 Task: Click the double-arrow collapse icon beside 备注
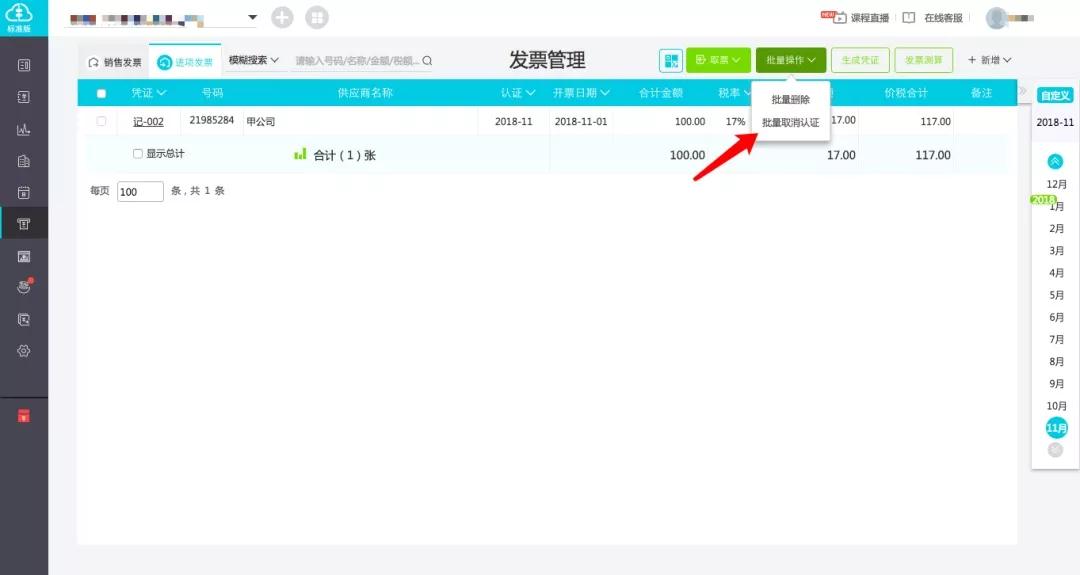(x=1024, y=92)
